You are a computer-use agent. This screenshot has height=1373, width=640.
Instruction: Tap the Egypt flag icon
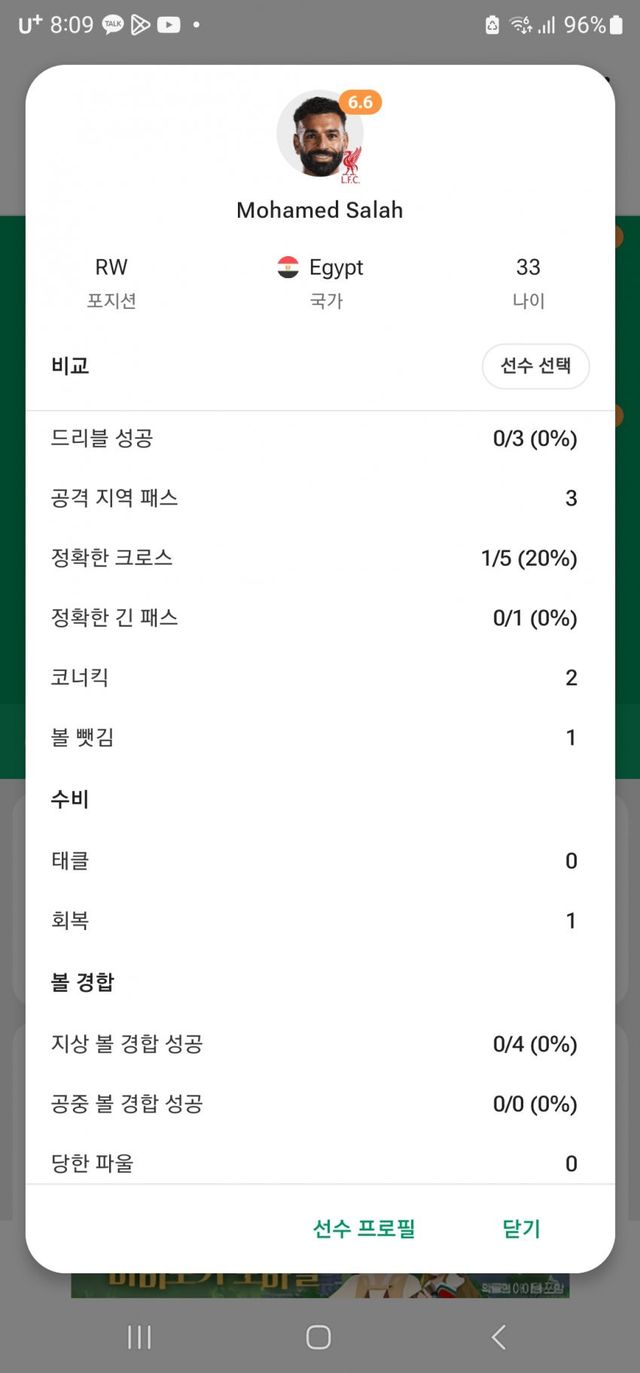pos(288,267)
